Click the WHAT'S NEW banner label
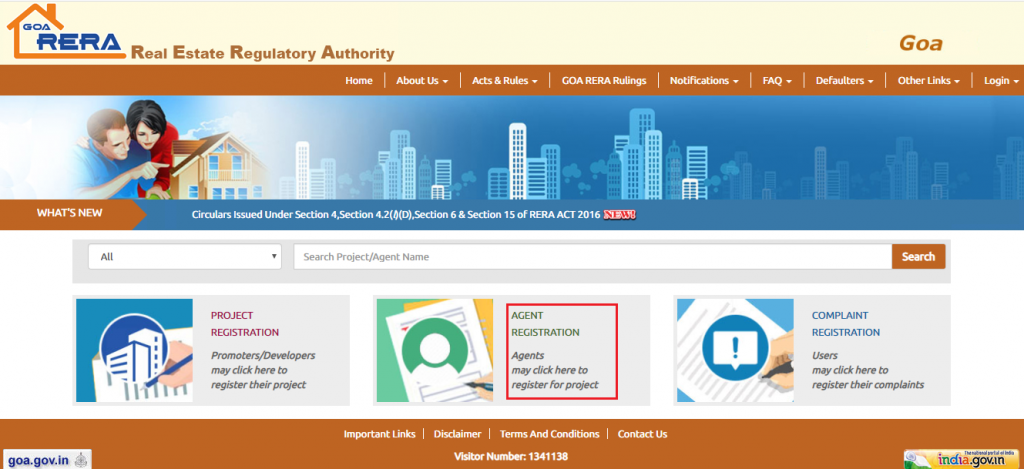The width and height of the screenshot is (1024, 469). tap(69, 212)
